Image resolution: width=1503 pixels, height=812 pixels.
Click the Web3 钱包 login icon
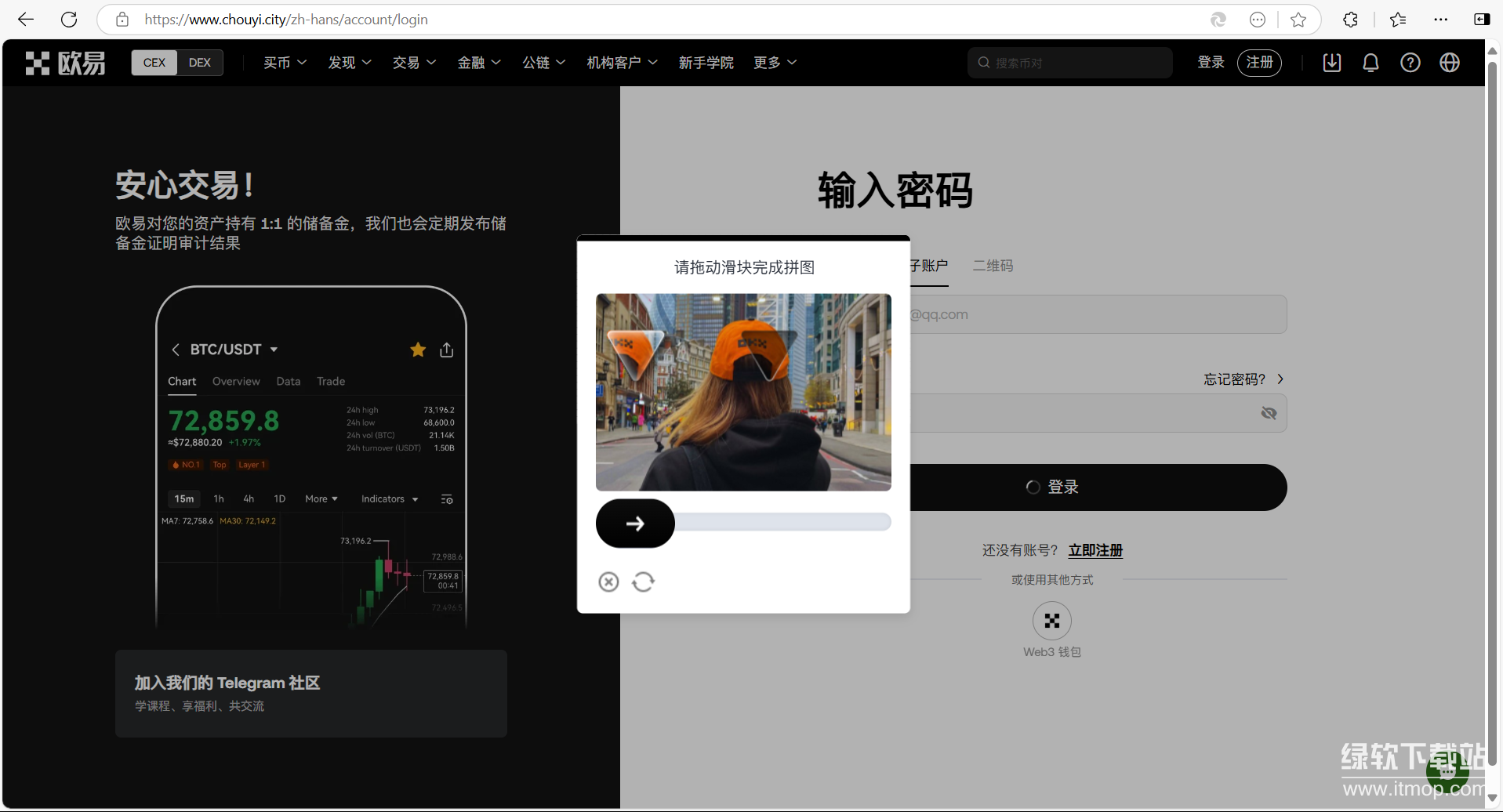point(1052,621)
